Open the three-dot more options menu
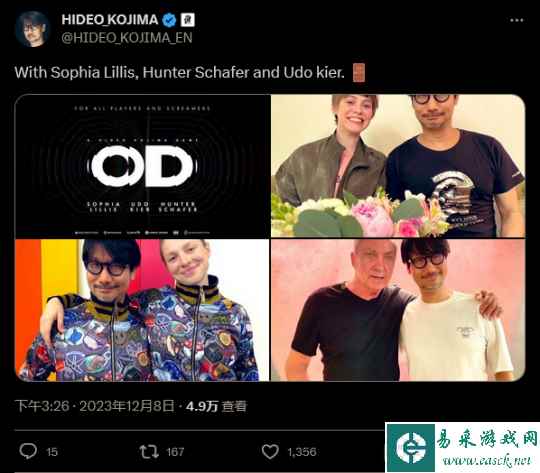 (x=517, y=20)
